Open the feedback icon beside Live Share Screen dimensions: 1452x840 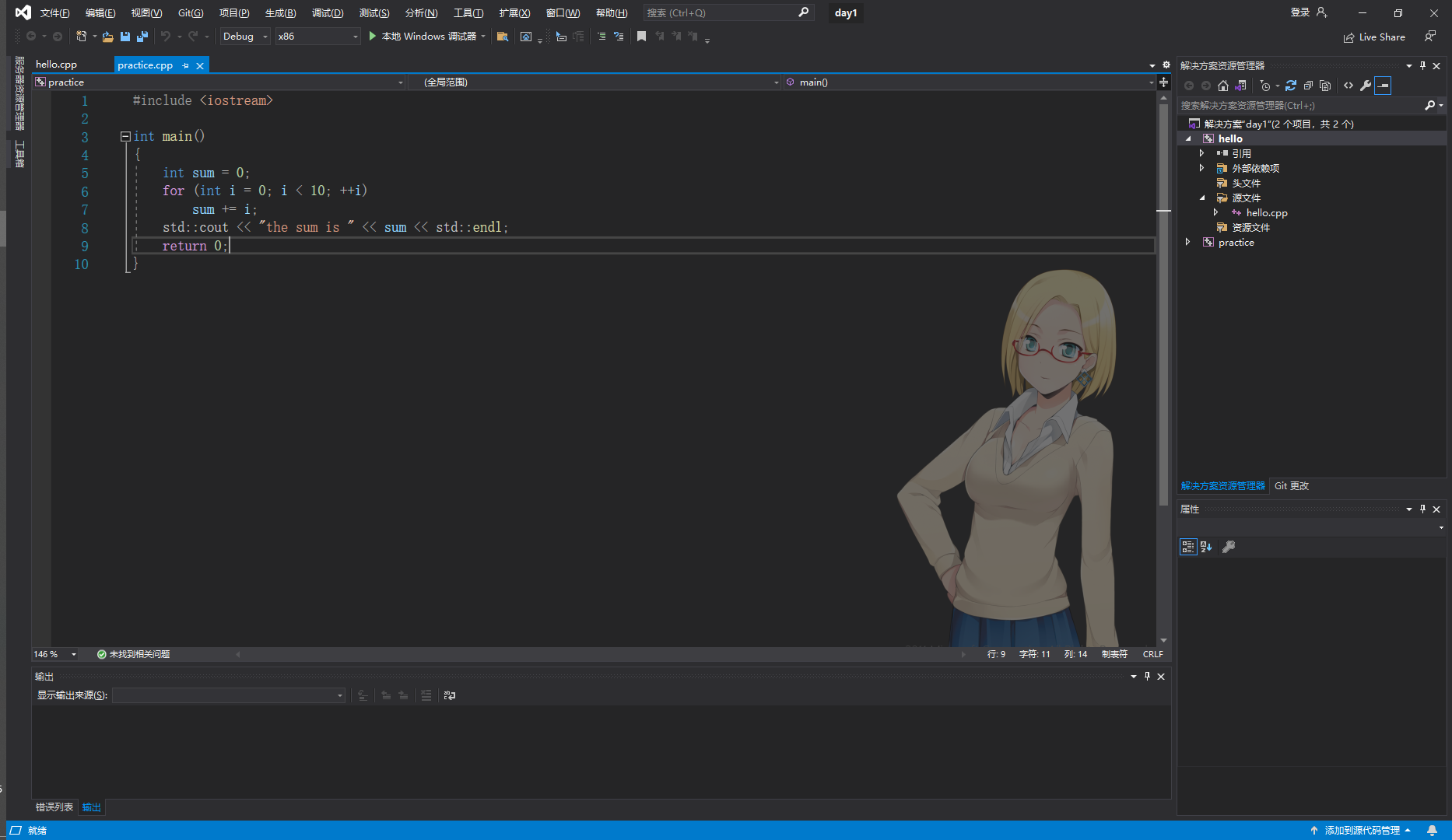(x=1430, y=37)
